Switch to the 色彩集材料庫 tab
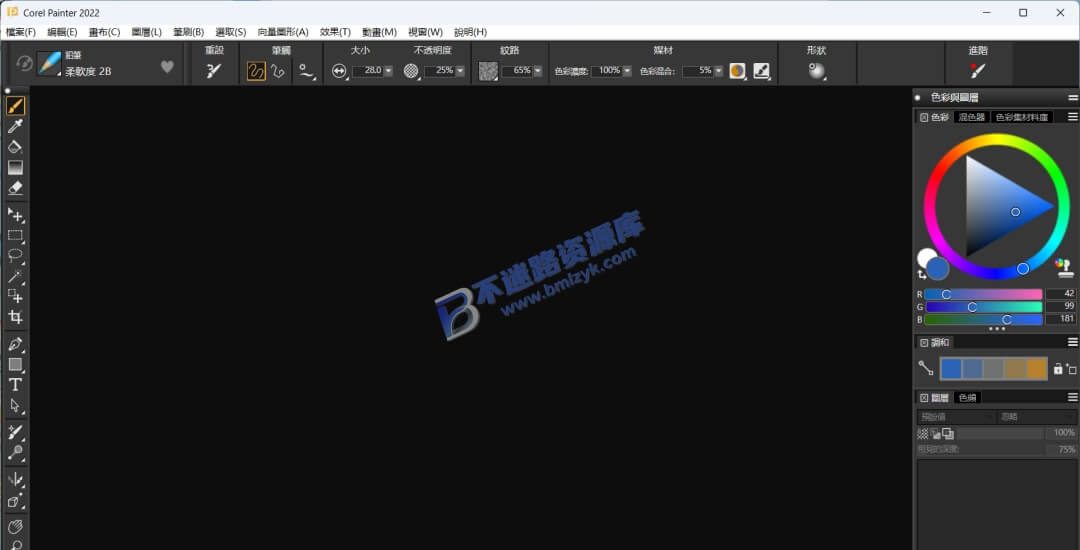Screen dimensions: 1080x550 coord(1021,117)
